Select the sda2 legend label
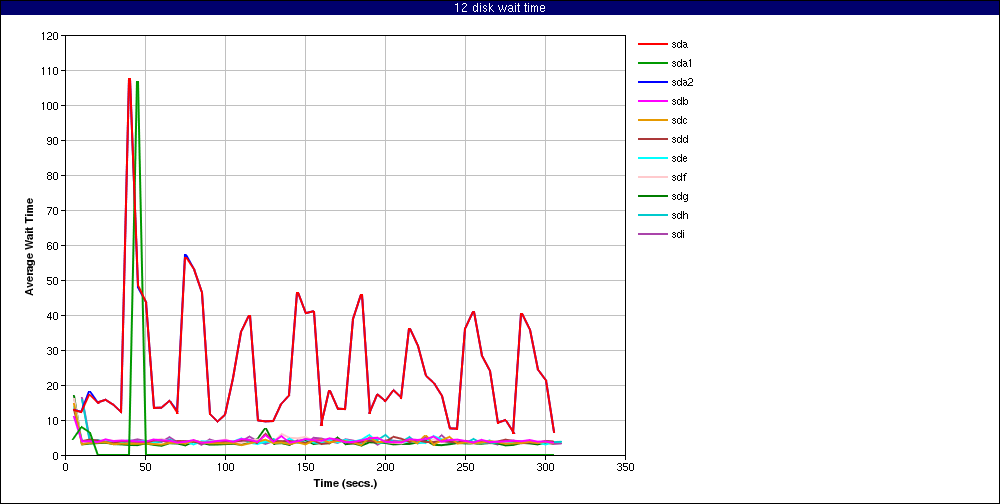The width and height of the screenshot is (1000, 504). 682,82
